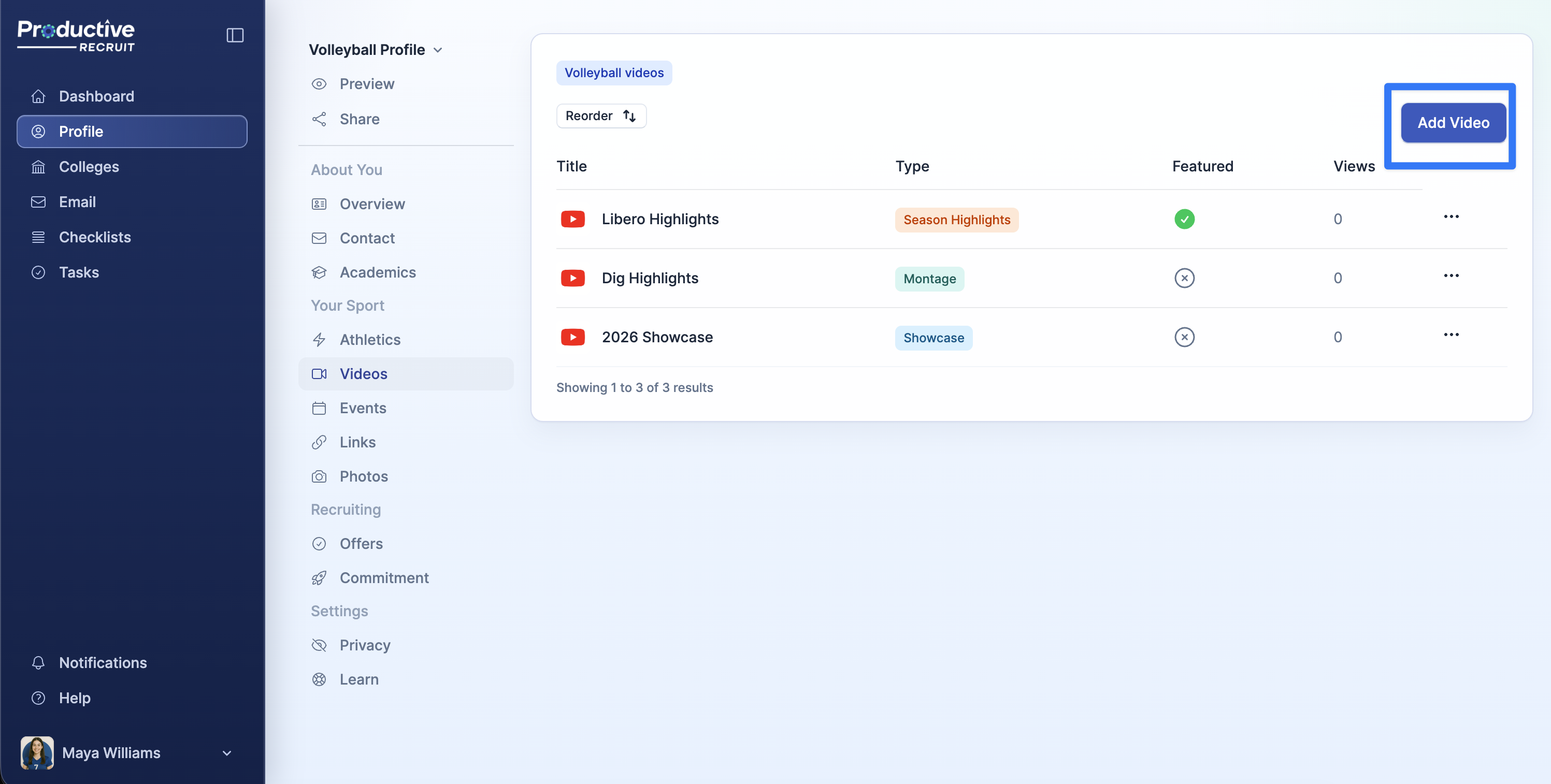Click the Notifications bell icon
Viewport: 1551px width, 784px height.
pos(38,662)
